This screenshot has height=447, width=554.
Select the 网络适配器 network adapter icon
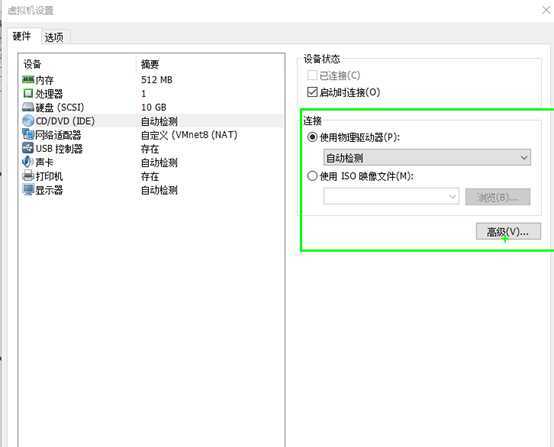[28, 134]
